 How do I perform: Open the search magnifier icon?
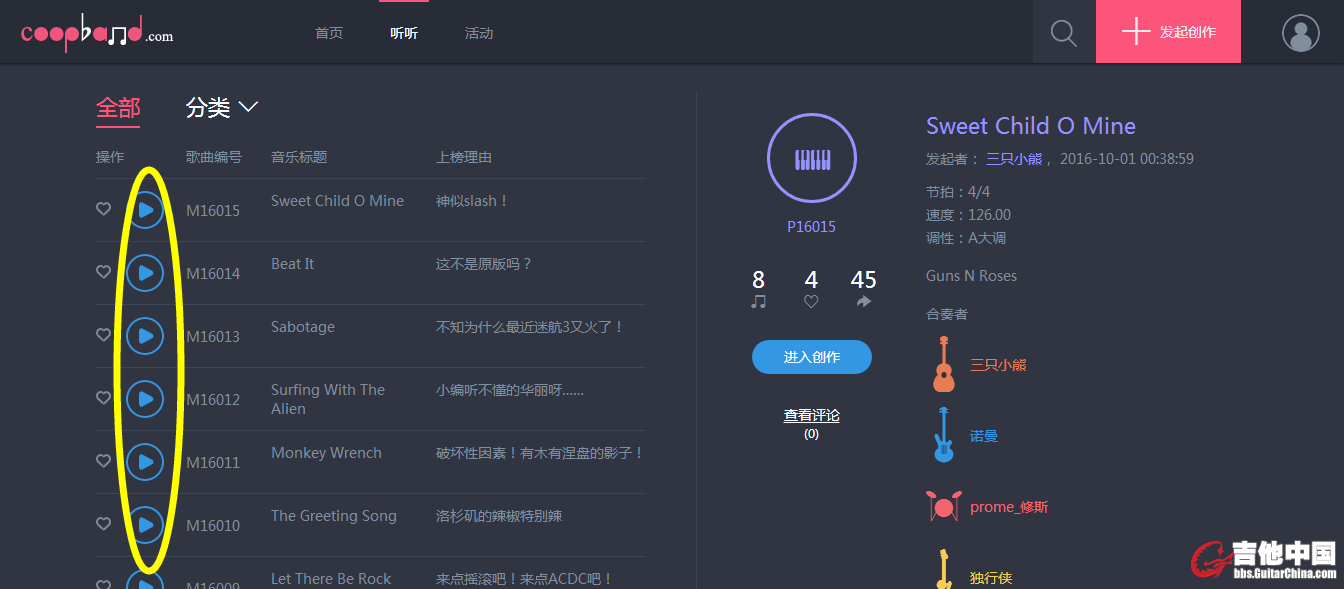pos(1064,33)
